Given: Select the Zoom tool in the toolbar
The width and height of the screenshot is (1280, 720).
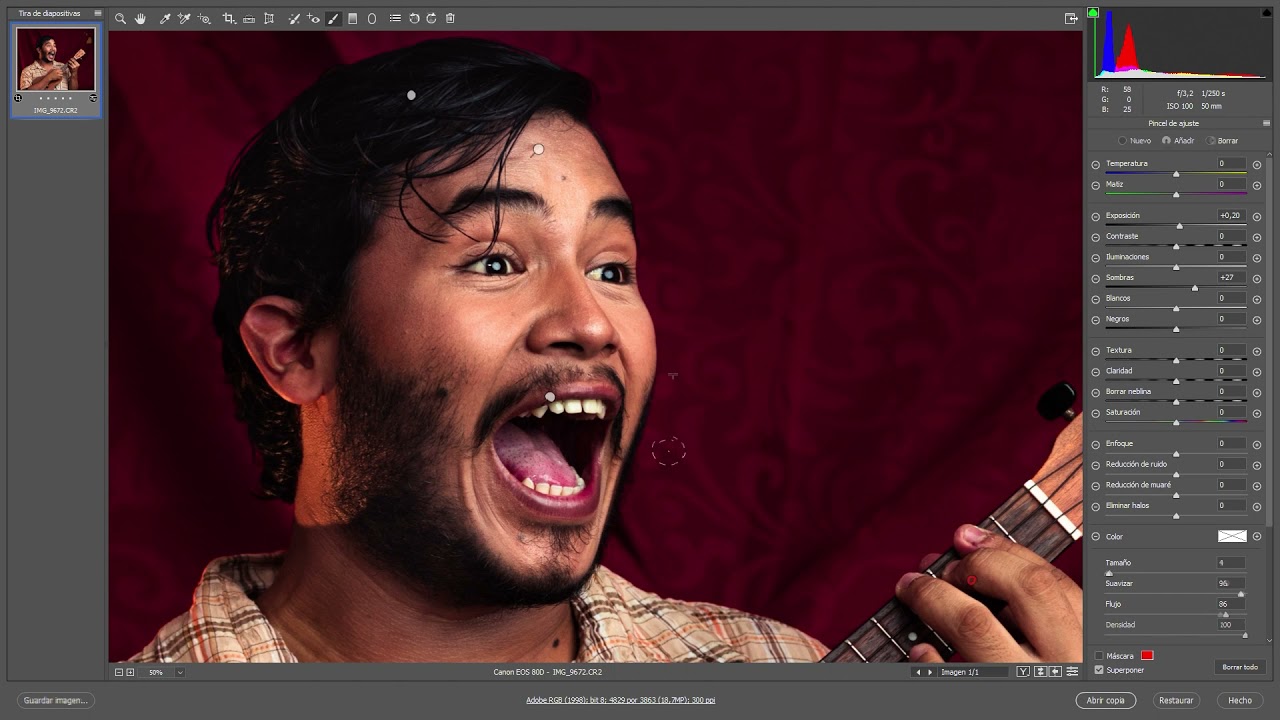Looking at the screenshot, I should click(120, 18).
